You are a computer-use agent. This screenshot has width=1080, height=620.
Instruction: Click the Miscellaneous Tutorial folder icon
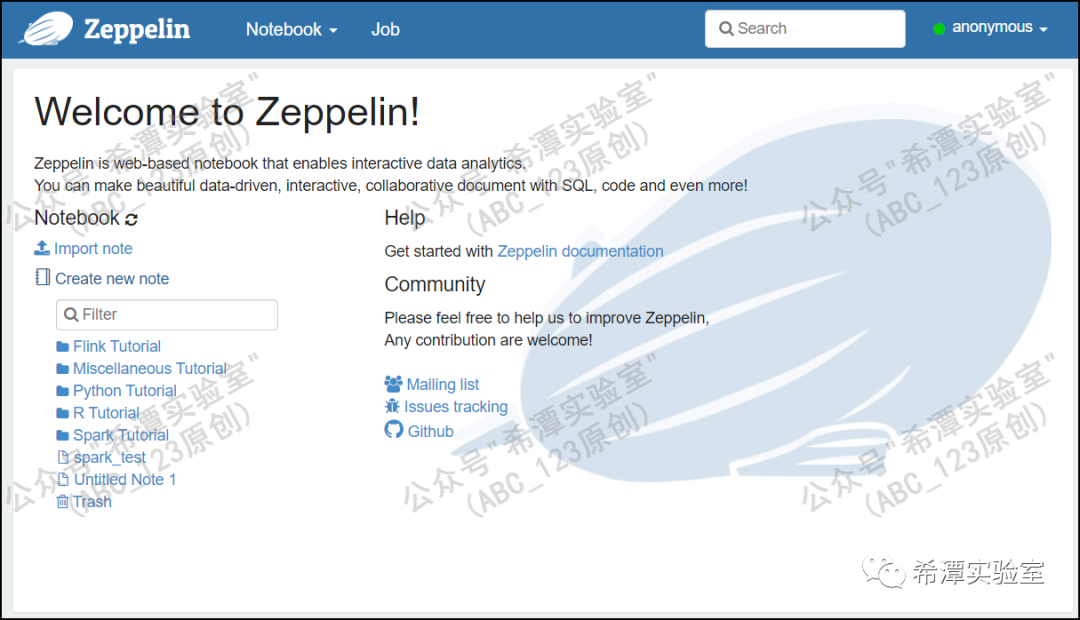click(x=63, y=369)
